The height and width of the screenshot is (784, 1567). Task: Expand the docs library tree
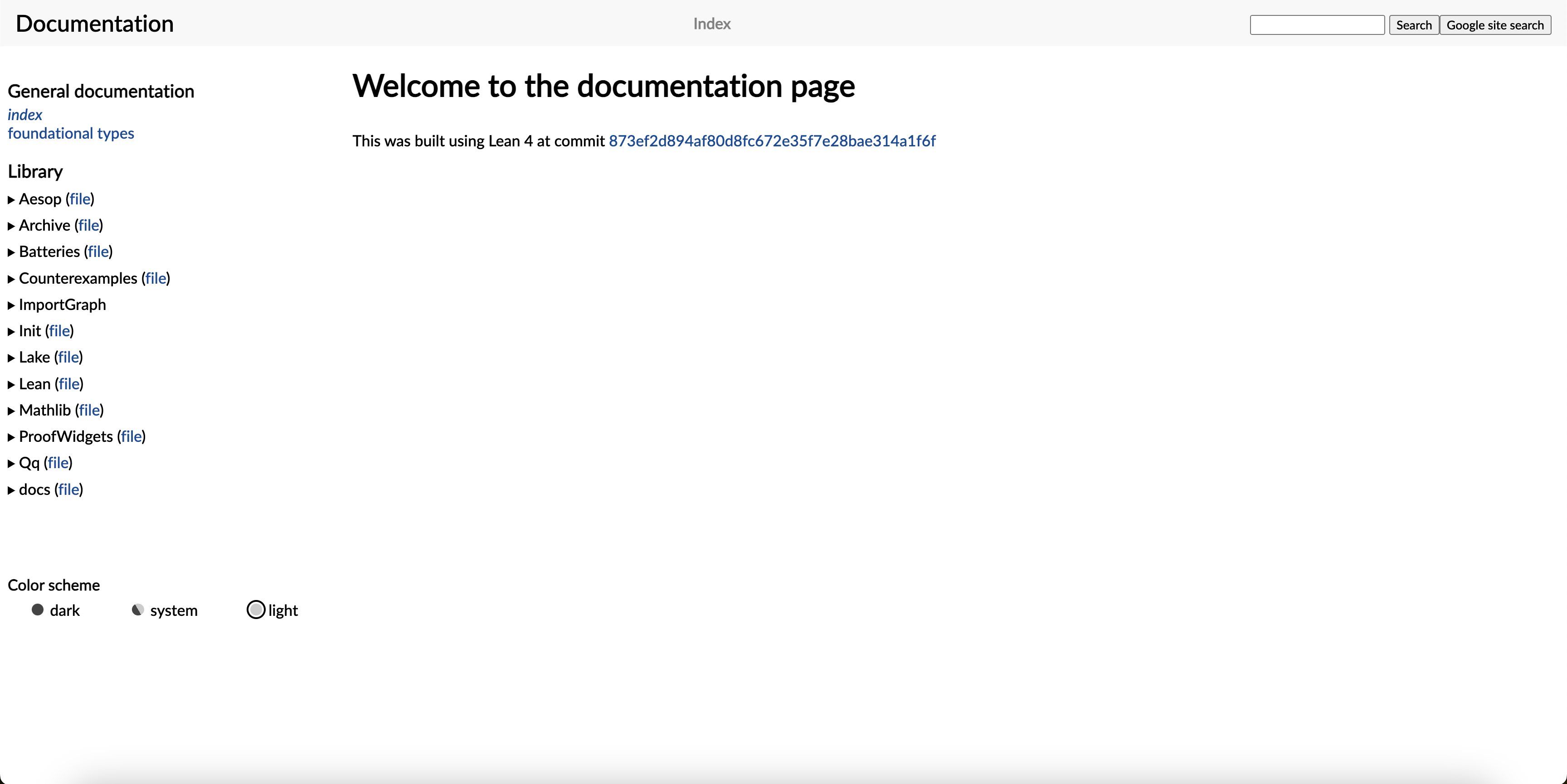pyautogui.click(x=11, y=489)
